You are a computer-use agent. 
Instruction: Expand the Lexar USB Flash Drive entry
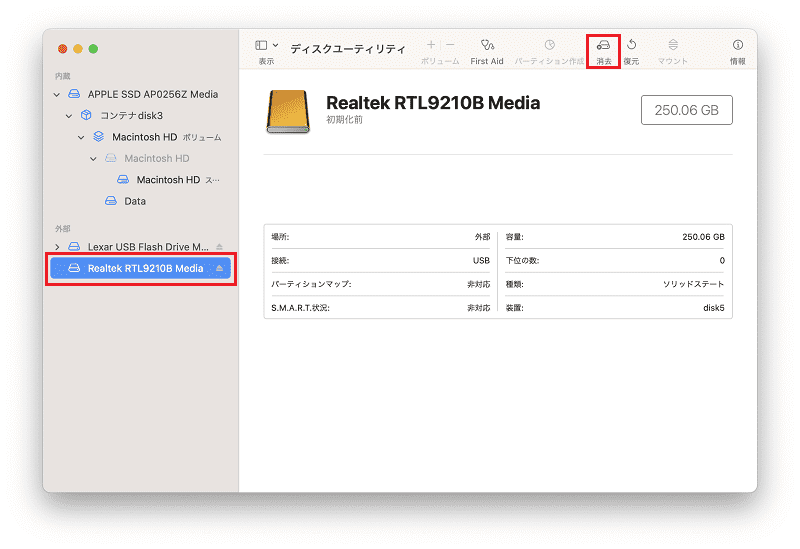(x=57, y=247)
